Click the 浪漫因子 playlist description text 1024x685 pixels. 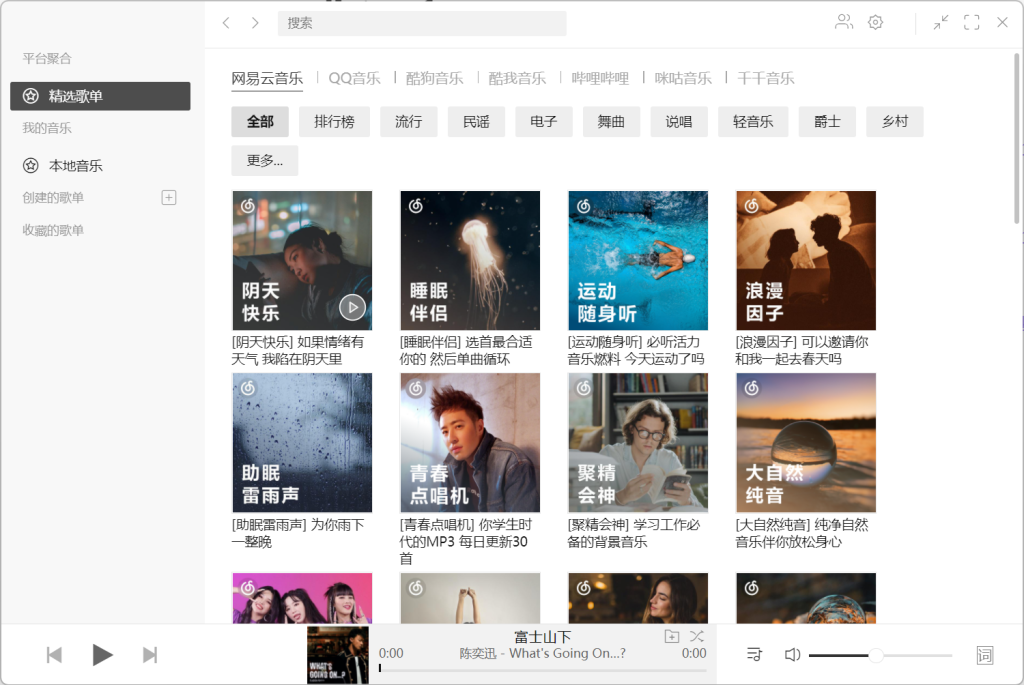point(802,351)
